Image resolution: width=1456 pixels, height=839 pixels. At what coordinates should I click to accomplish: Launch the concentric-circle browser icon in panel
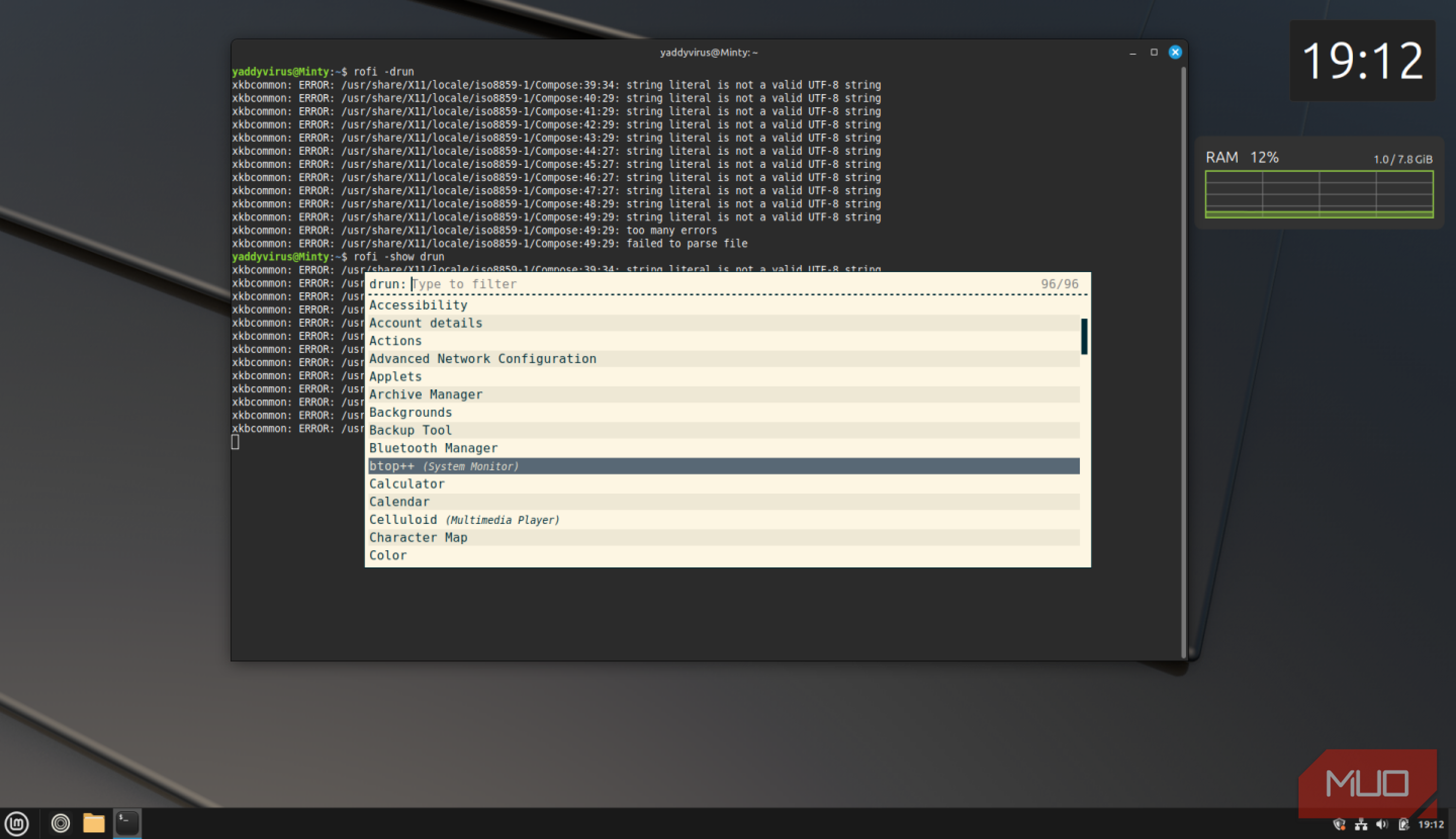click(61, 823)
